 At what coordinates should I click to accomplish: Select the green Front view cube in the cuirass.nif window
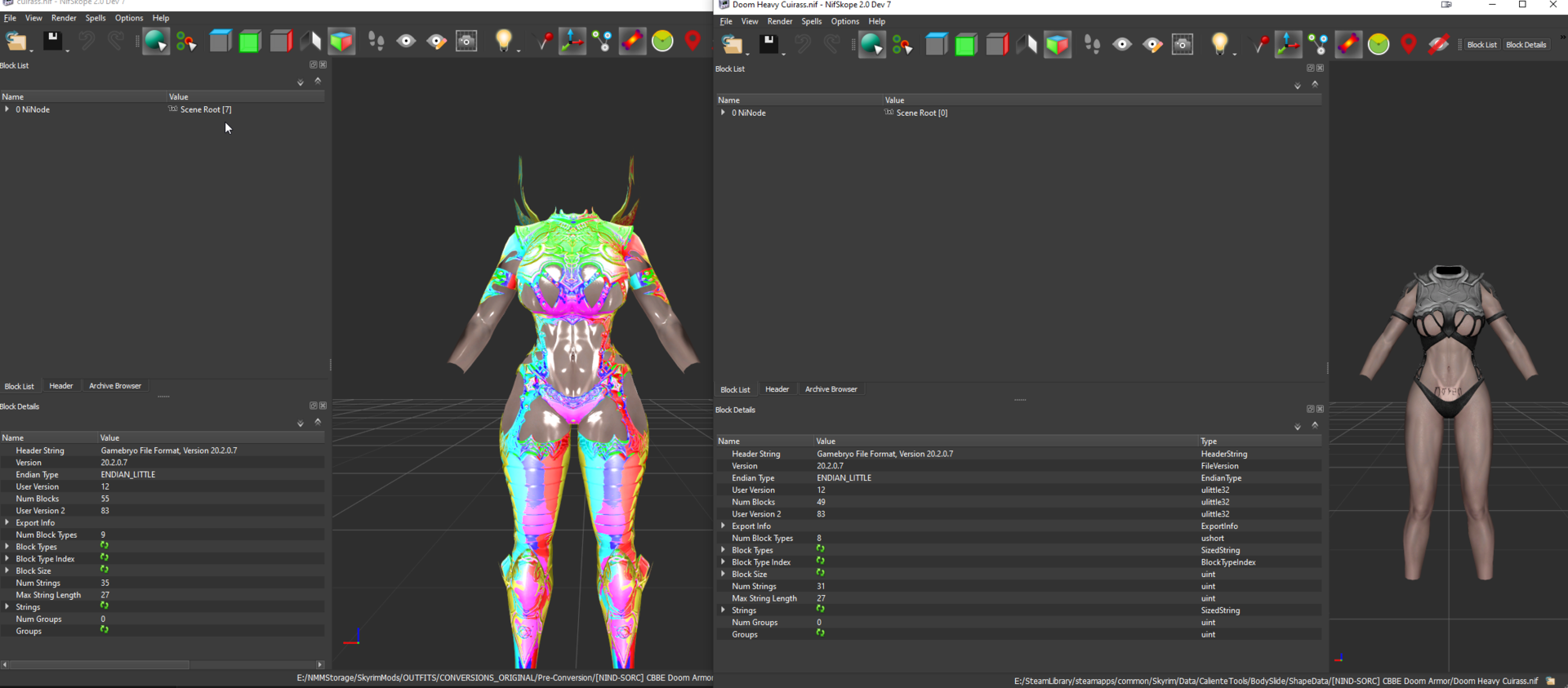coord(250,41)
